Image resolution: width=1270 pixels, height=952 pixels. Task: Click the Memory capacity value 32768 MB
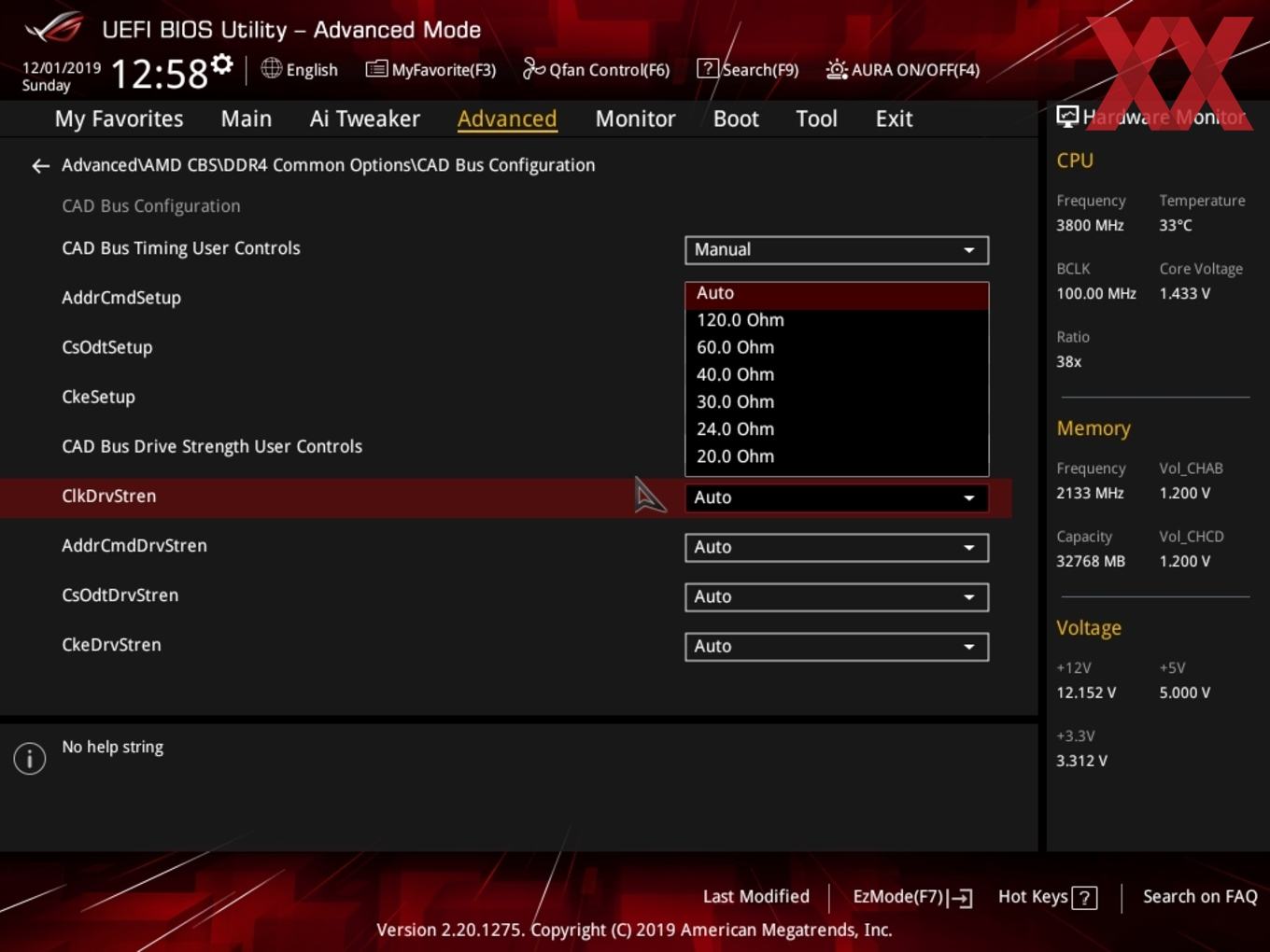click(1091, 561)
